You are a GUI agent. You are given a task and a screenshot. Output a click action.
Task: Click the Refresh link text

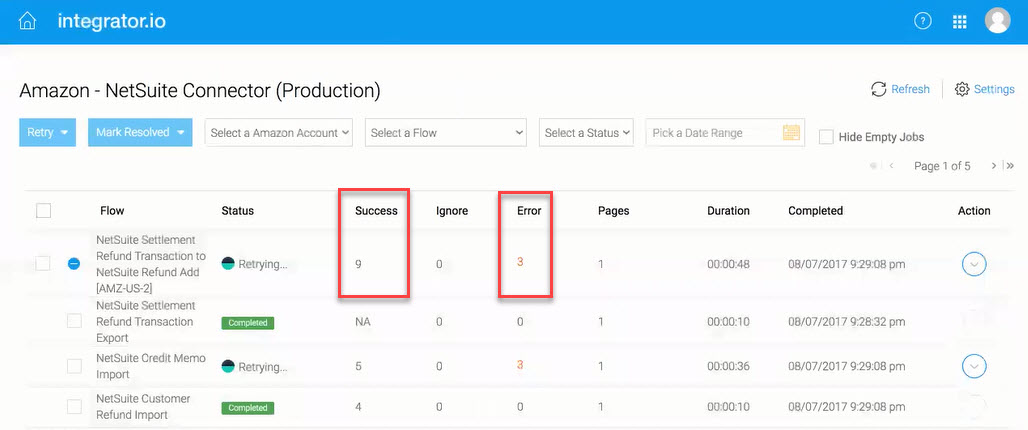pos(910,90)
